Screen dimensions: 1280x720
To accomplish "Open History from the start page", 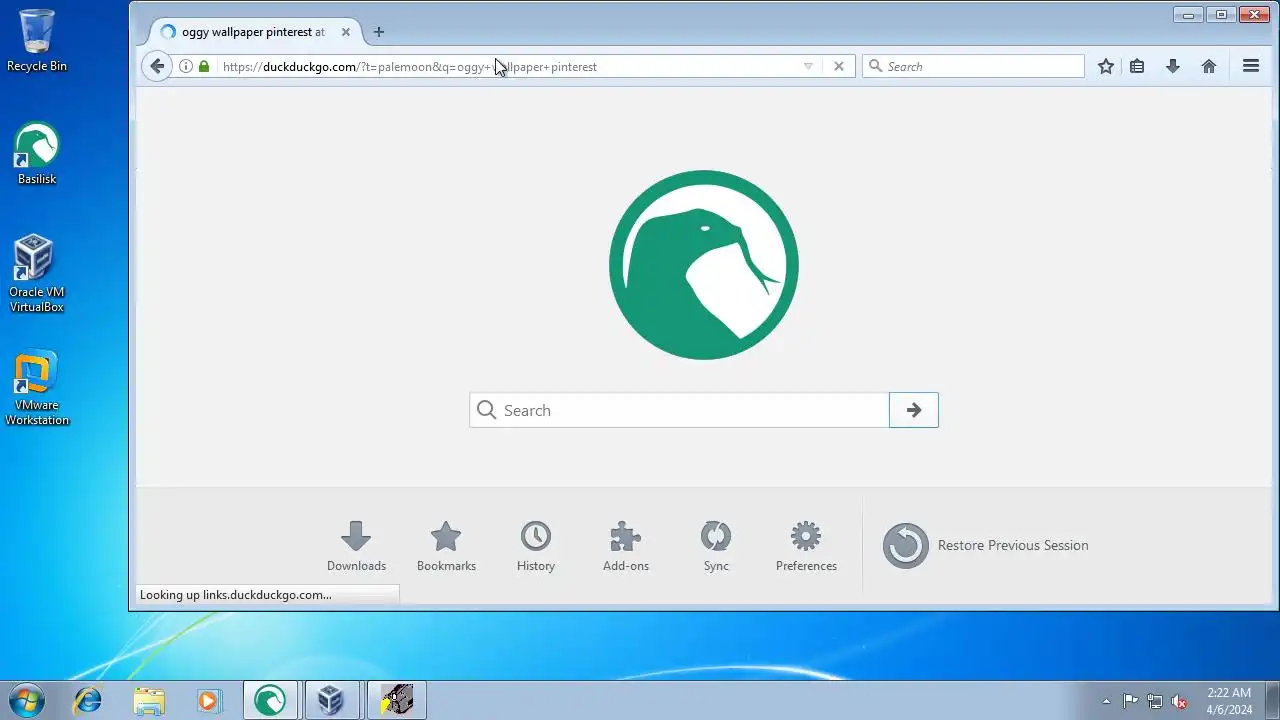I will (536, 546).
